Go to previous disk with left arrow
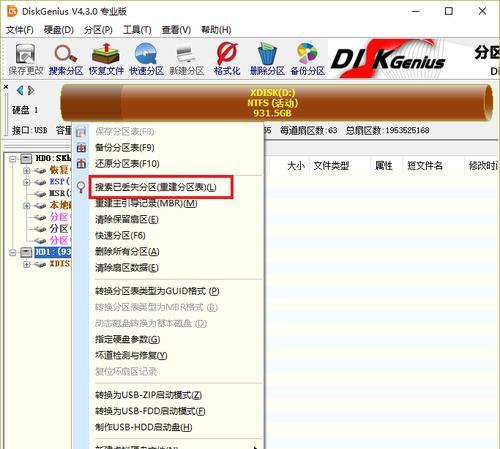 pos(20,90)
